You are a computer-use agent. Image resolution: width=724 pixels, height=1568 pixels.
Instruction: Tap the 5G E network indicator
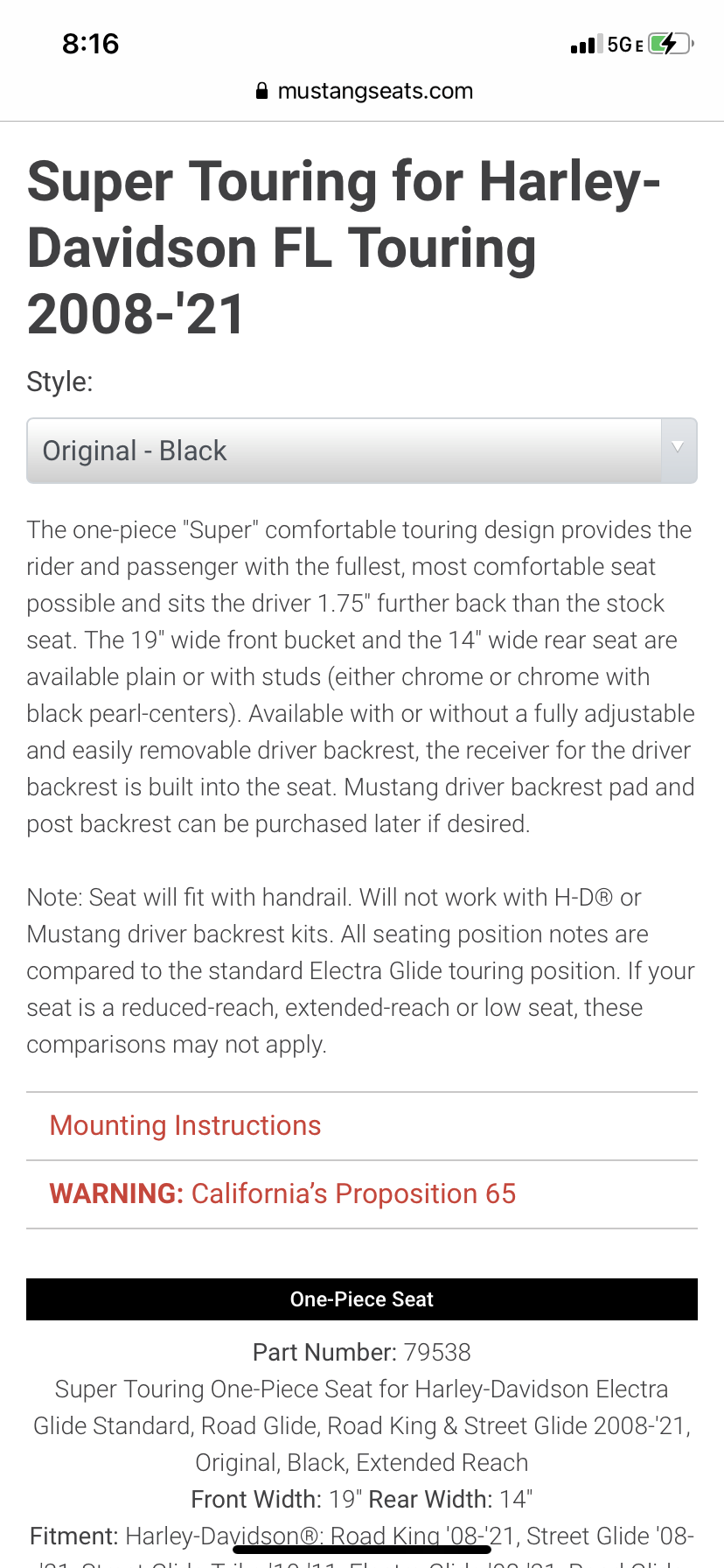tap(625, 45)
